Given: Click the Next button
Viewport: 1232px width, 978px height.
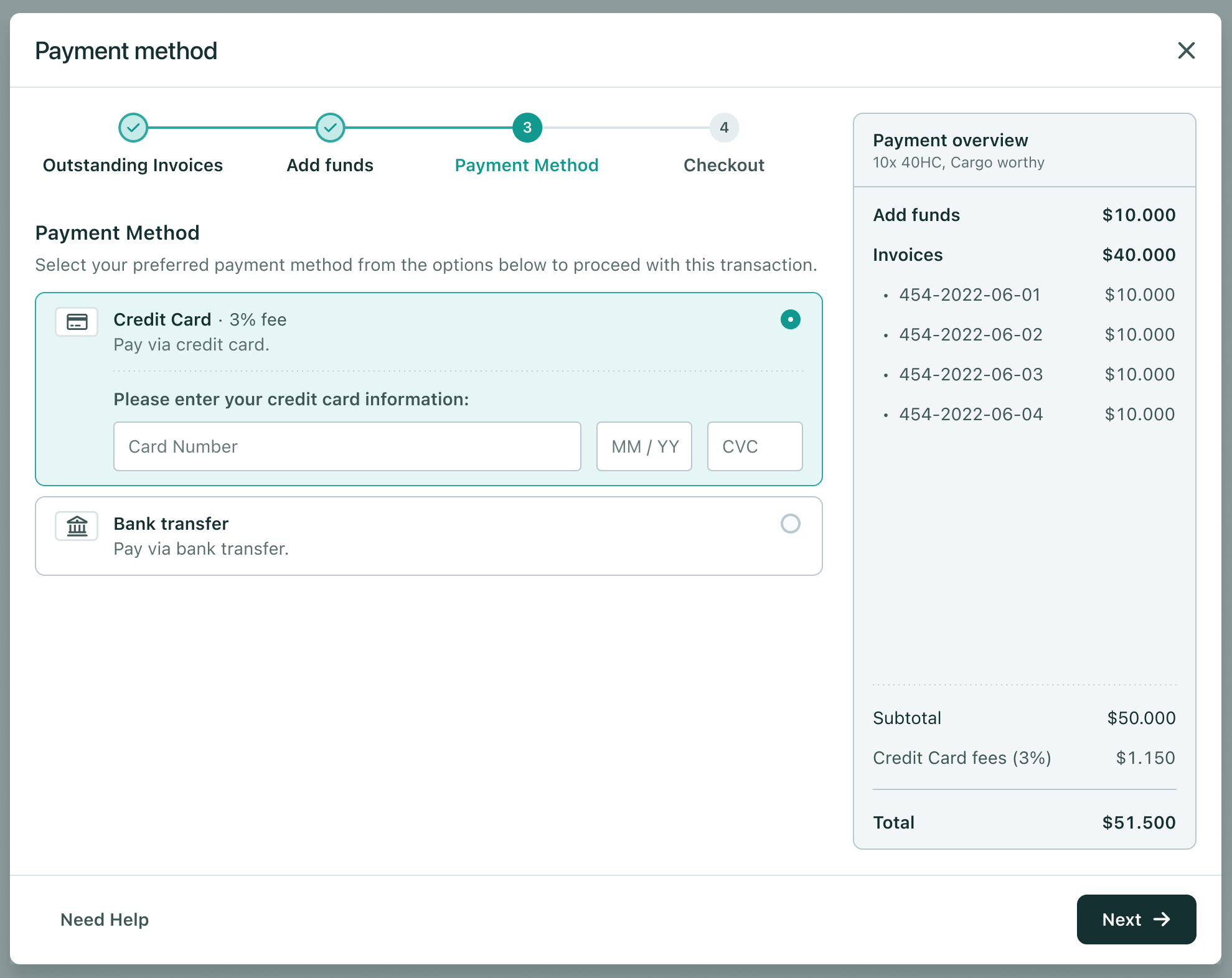Looking at the screenshot, I should pyautogui.click(x=1136, y=919).
